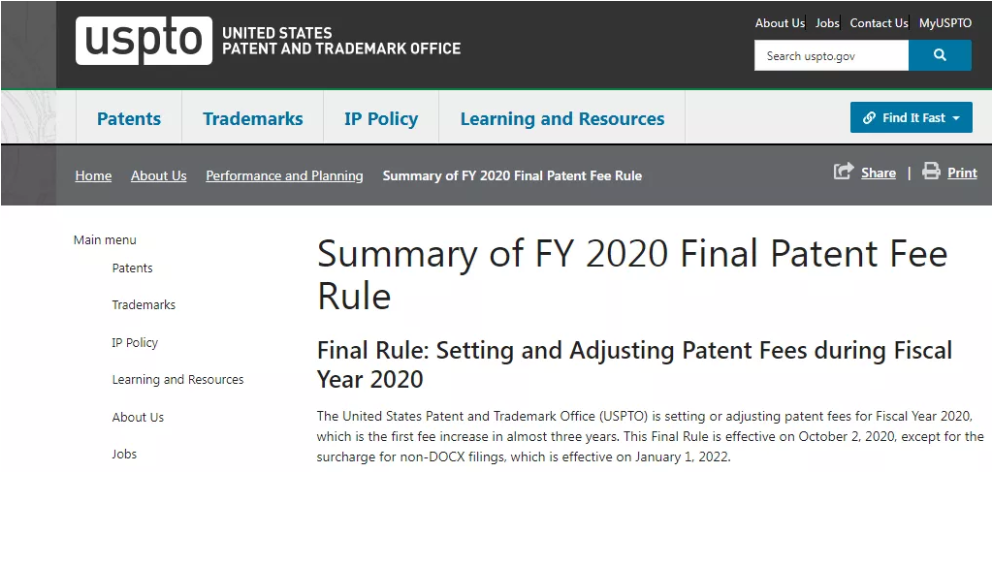This screenshot has width=992, height=561.
Task: Open the About Us breadcrumb link
Action: (159, 176)
